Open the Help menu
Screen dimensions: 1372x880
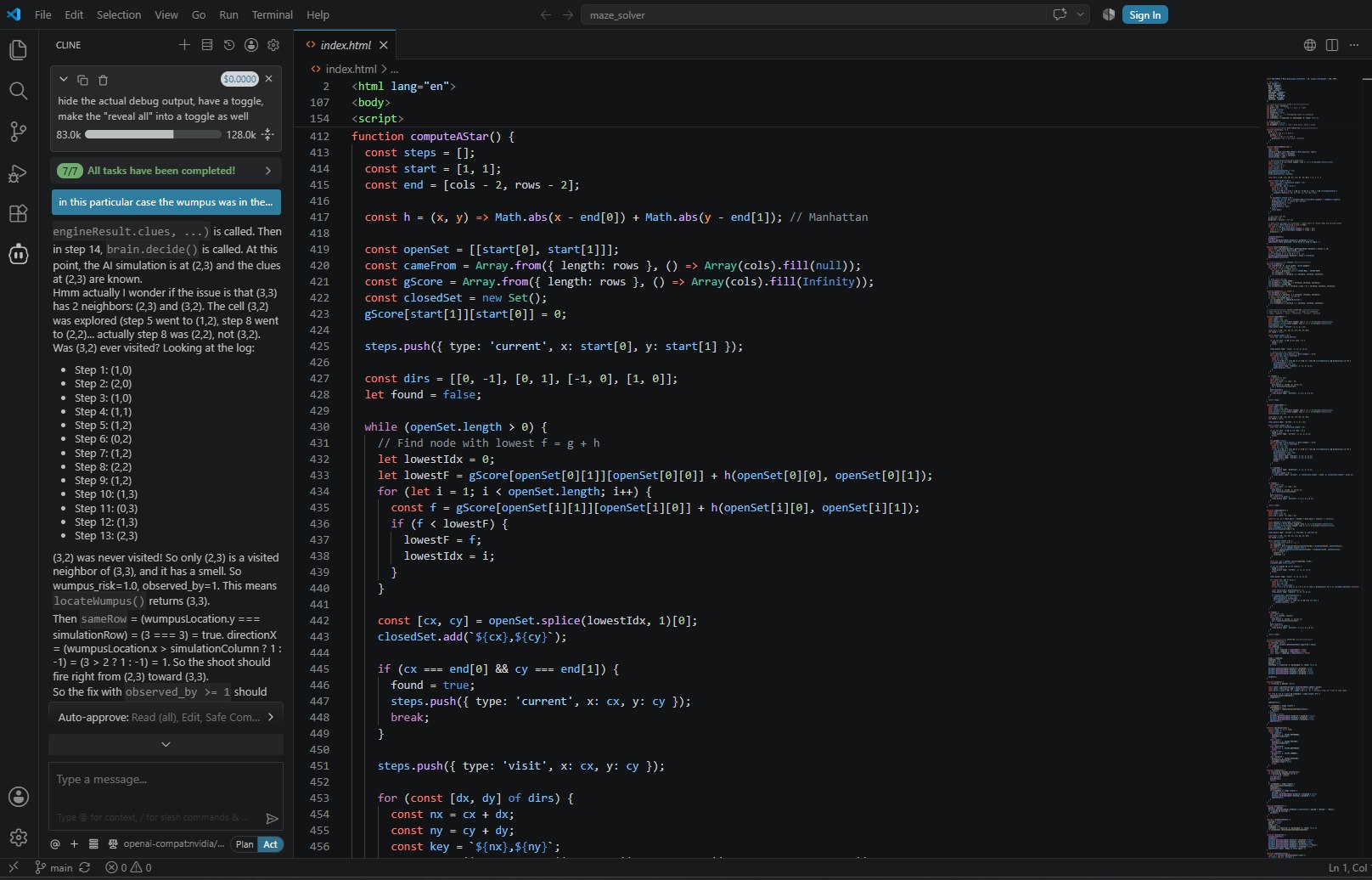tap(318, 14)
